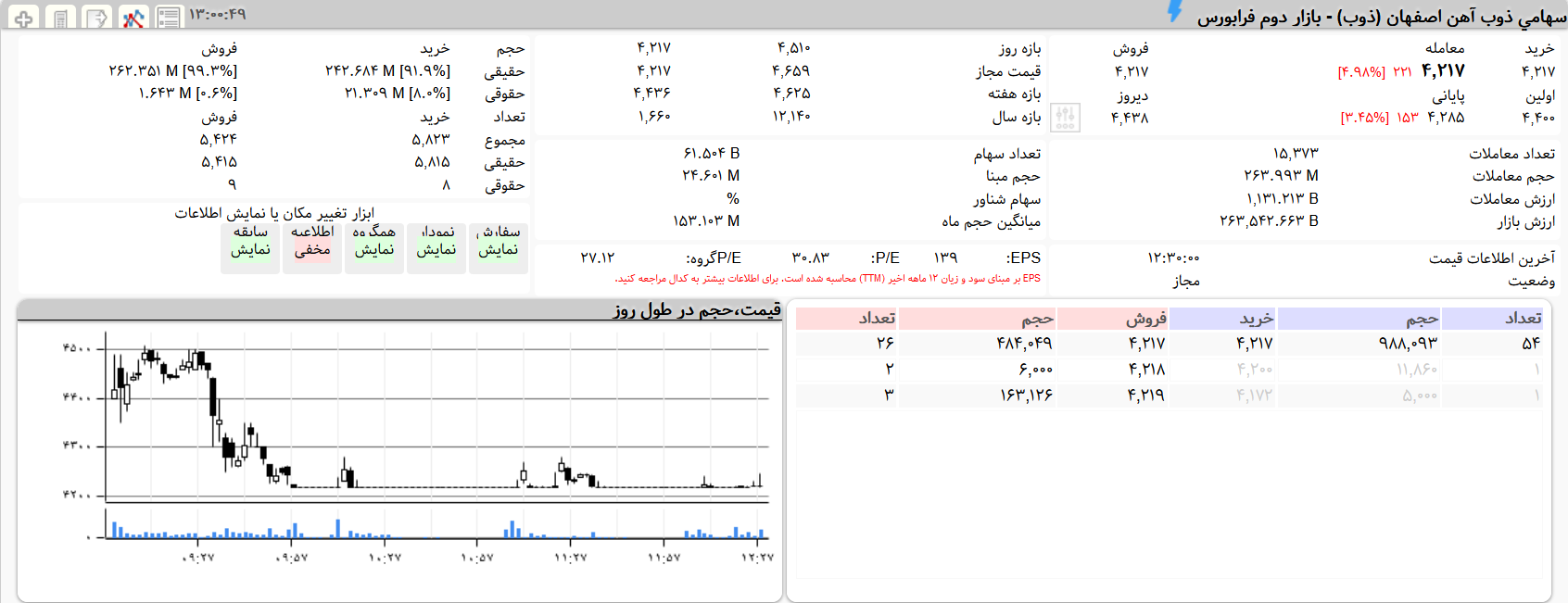Click the میانگین حجم ماه value ۱۵۳.۱۰۳ M

click(706, 221)
